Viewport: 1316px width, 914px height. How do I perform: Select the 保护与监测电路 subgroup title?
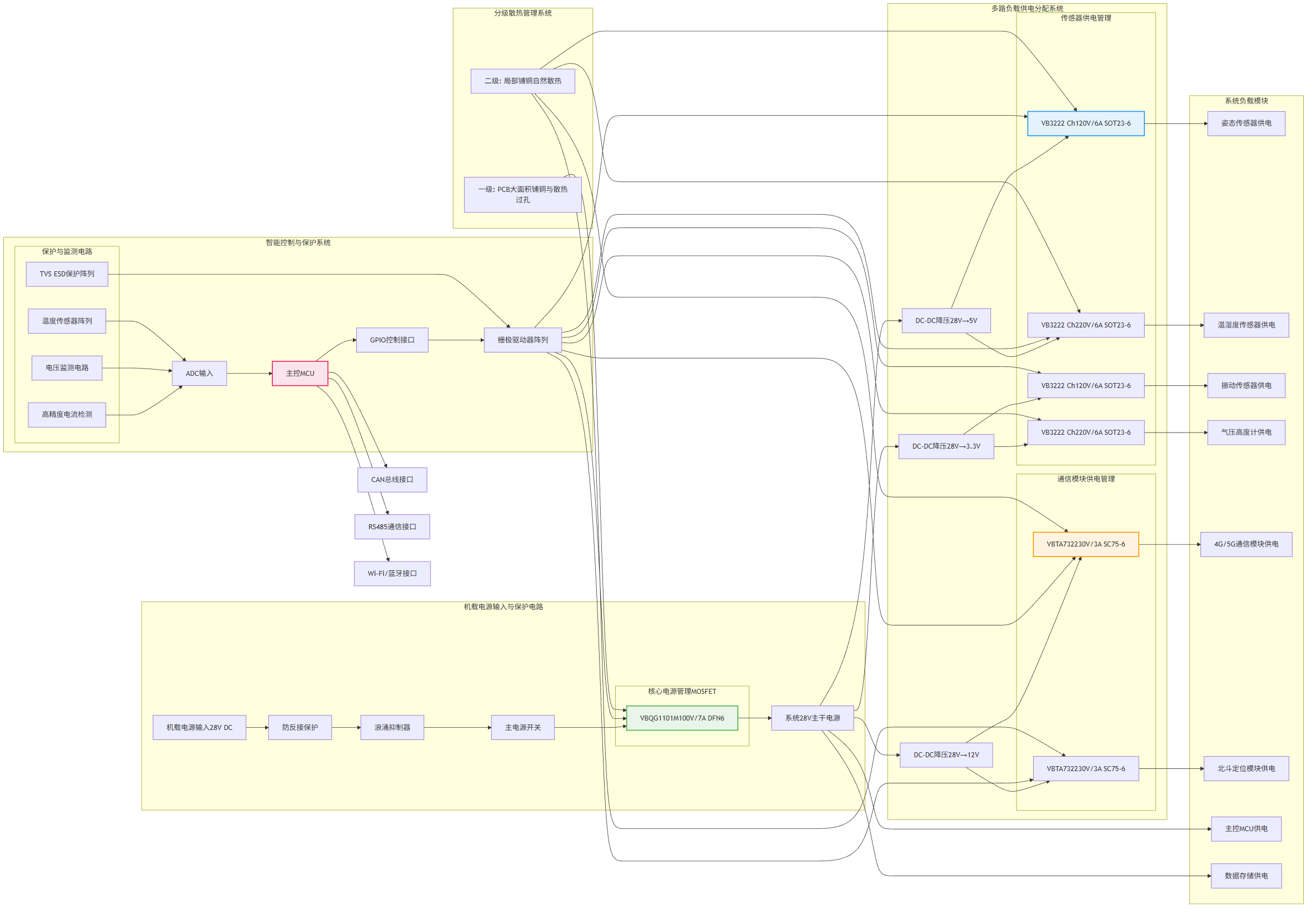(67, 252)
